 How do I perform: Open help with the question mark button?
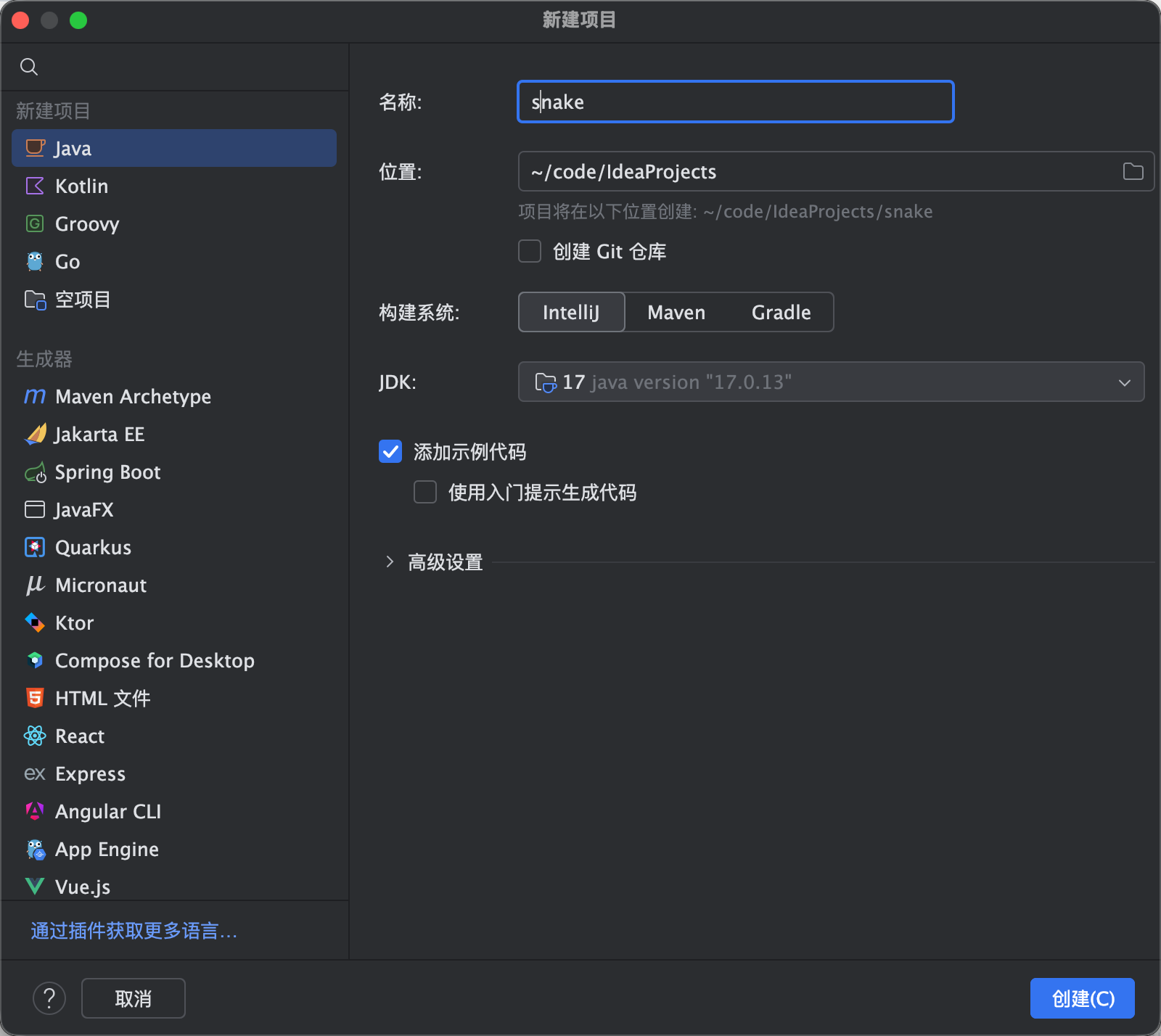point(49,998)
